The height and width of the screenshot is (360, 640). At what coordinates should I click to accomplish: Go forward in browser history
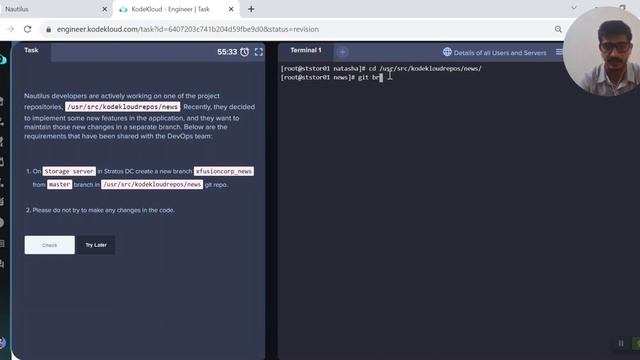coord(11,29)
